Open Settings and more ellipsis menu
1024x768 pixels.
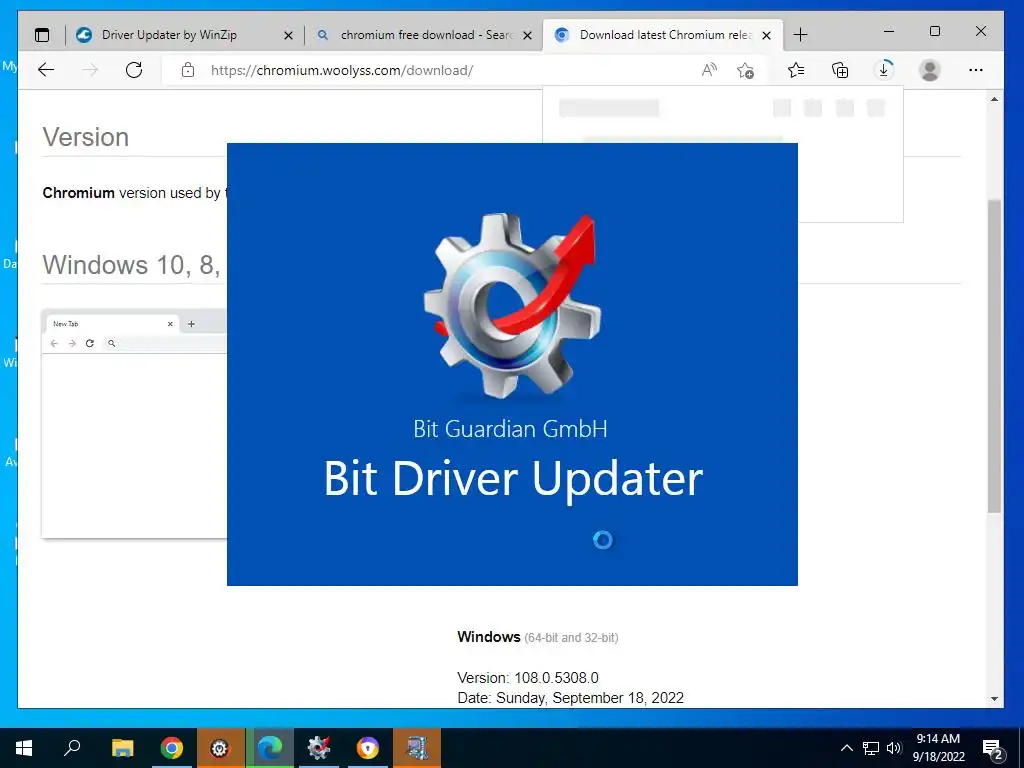pos(976,70)
